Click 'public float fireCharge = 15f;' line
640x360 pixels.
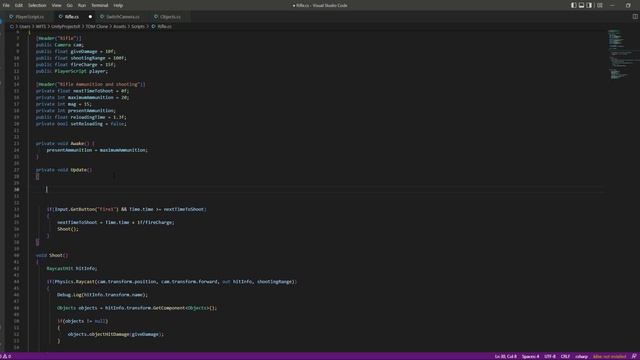point(76,64)
